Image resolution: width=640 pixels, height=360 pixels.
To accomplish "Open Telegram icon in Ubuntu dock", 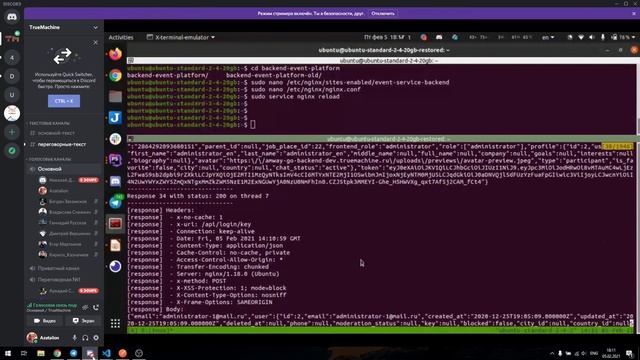I will tap(116, 202).
